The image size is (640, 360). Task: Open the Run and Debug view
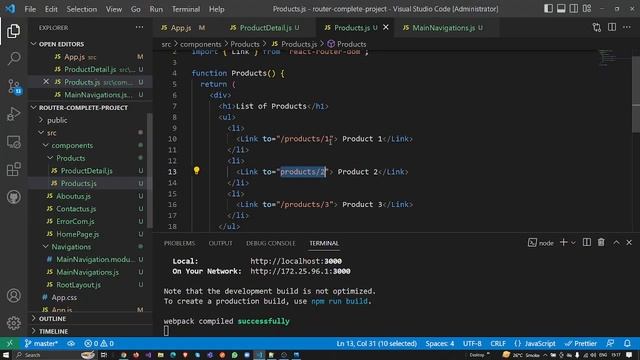tap(13, 114)
